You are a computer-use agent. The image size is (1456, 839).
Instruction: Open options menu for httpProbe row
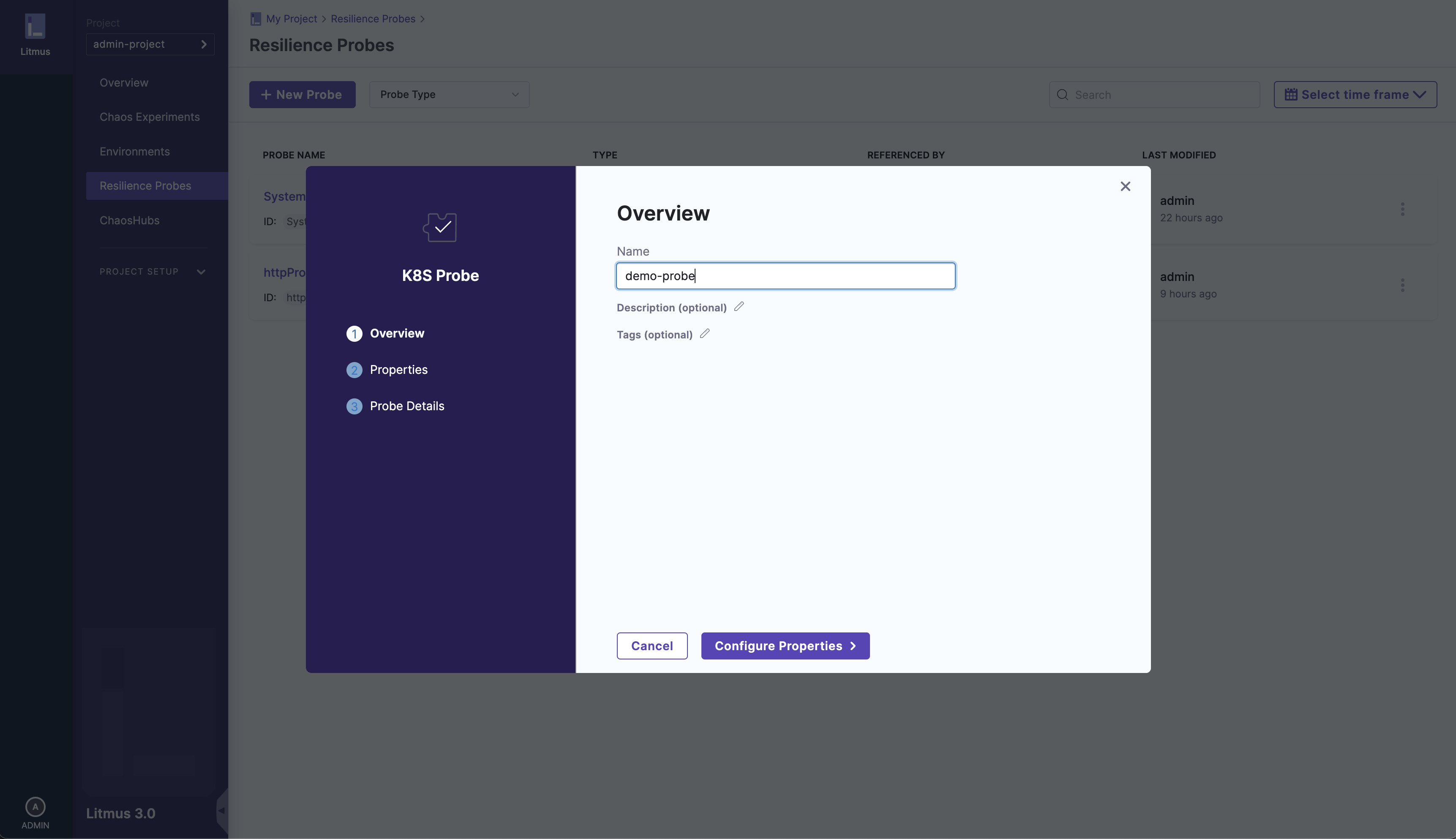click(x=1402, y=285)
